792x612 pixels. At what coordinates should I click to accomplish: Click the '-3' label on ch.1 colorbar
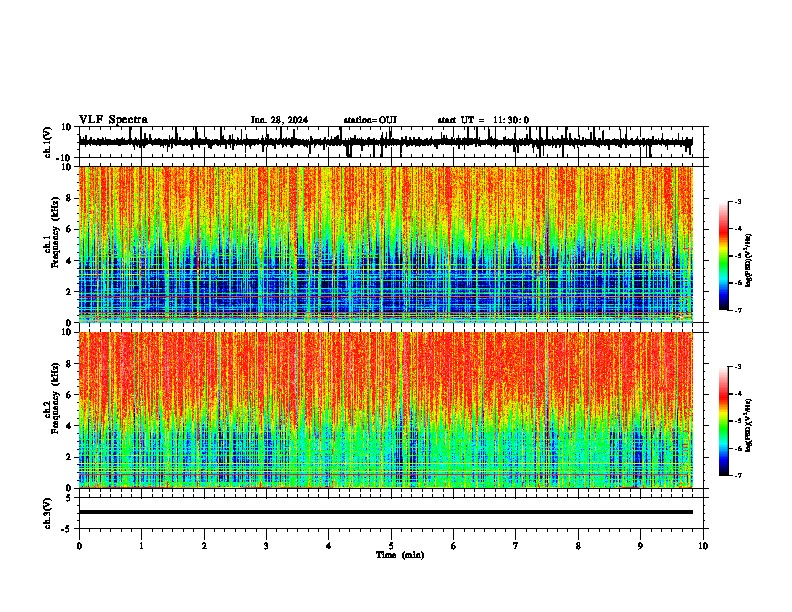pyautogui.click(x=738, y=201)
